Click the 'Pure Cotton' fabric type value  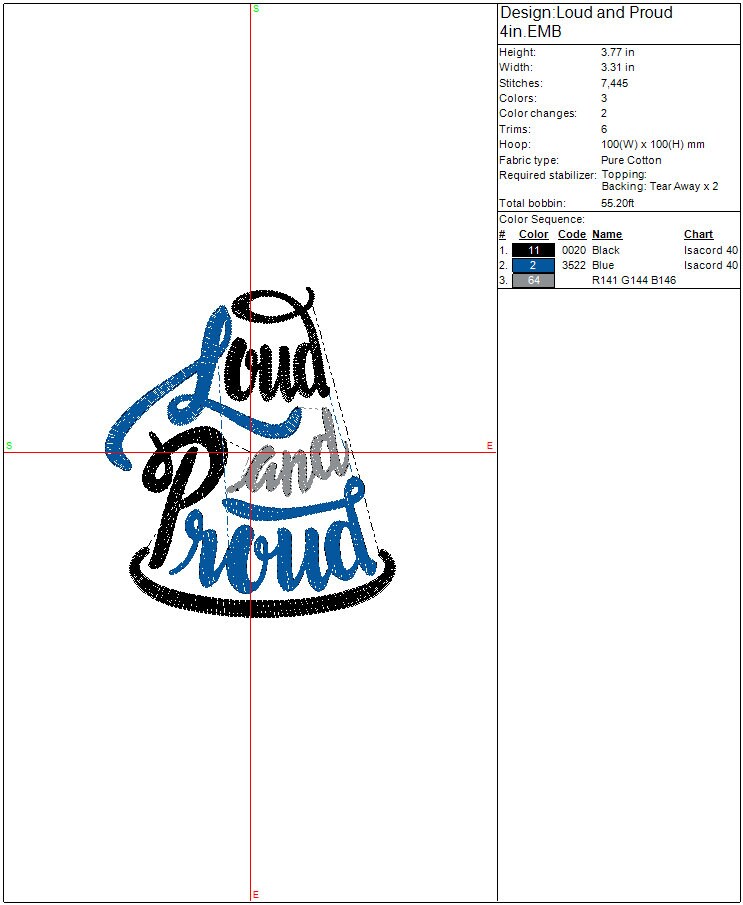[630, 160]
